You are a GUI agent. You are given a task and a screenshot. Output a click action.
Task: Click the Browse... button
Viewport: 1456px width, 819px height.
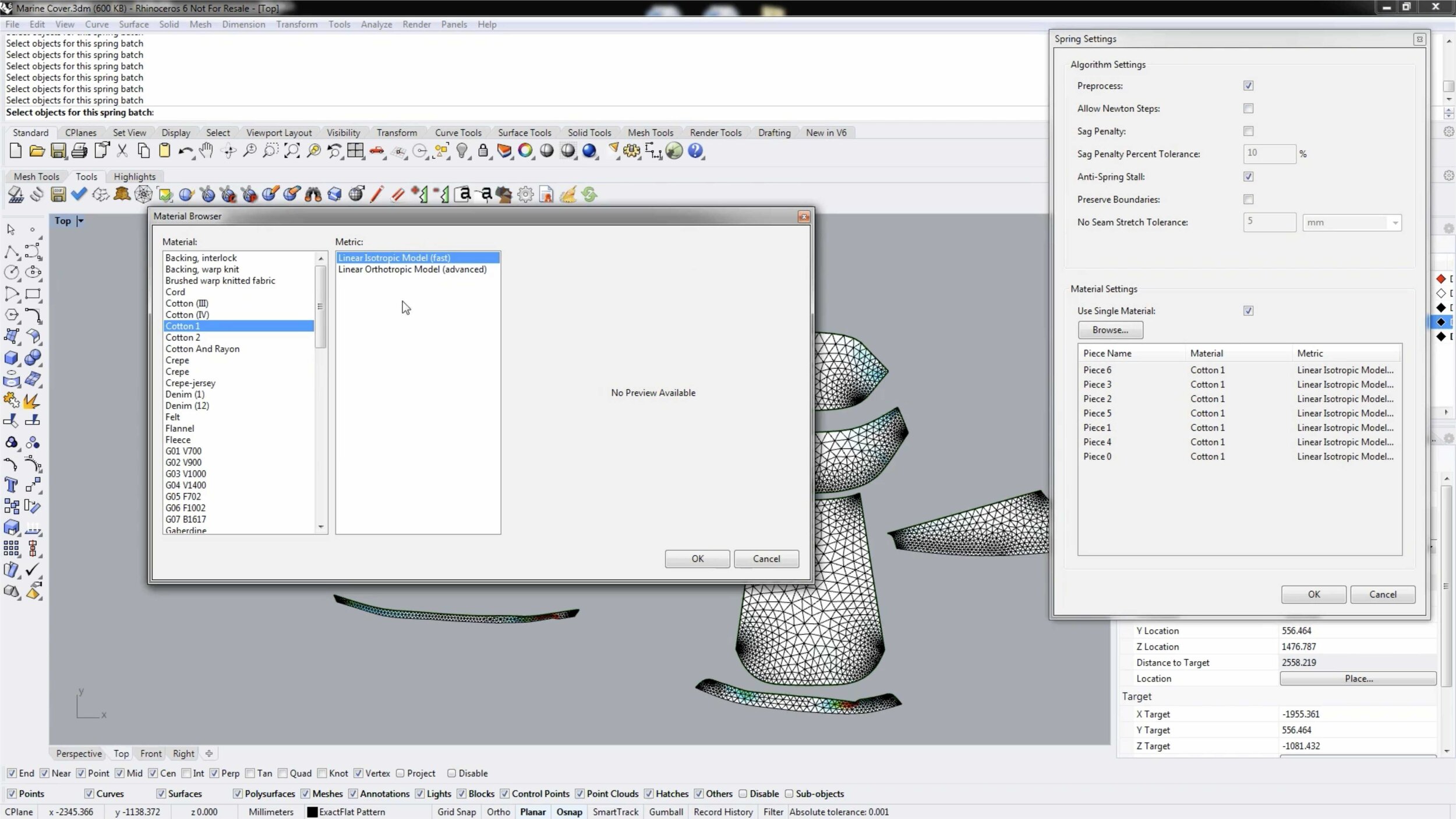tap(1110, 330)
